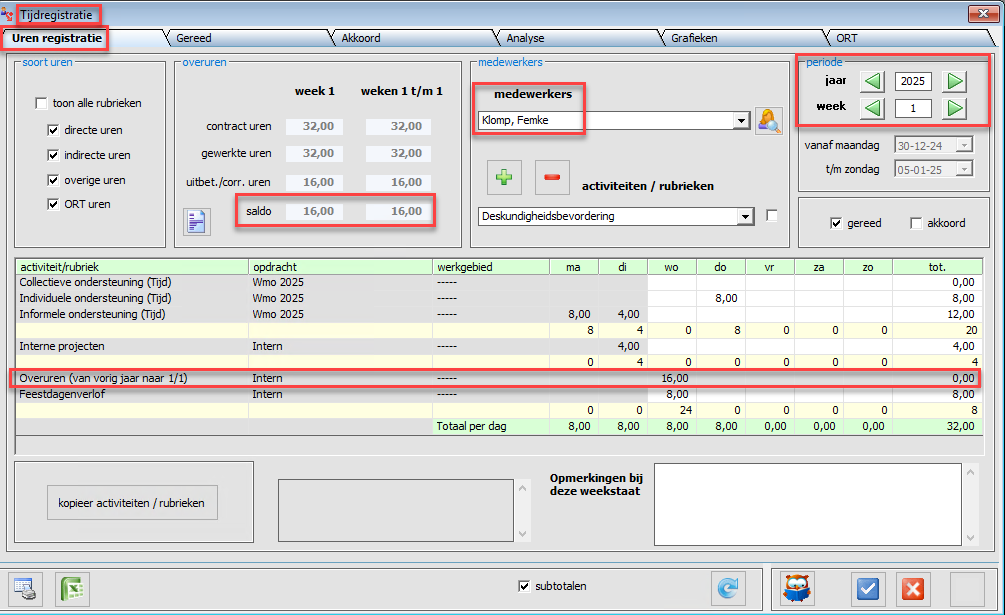The image size is (1005, 615).
Task: Add an activity with the green plus
Action: [x=504, y=177]
